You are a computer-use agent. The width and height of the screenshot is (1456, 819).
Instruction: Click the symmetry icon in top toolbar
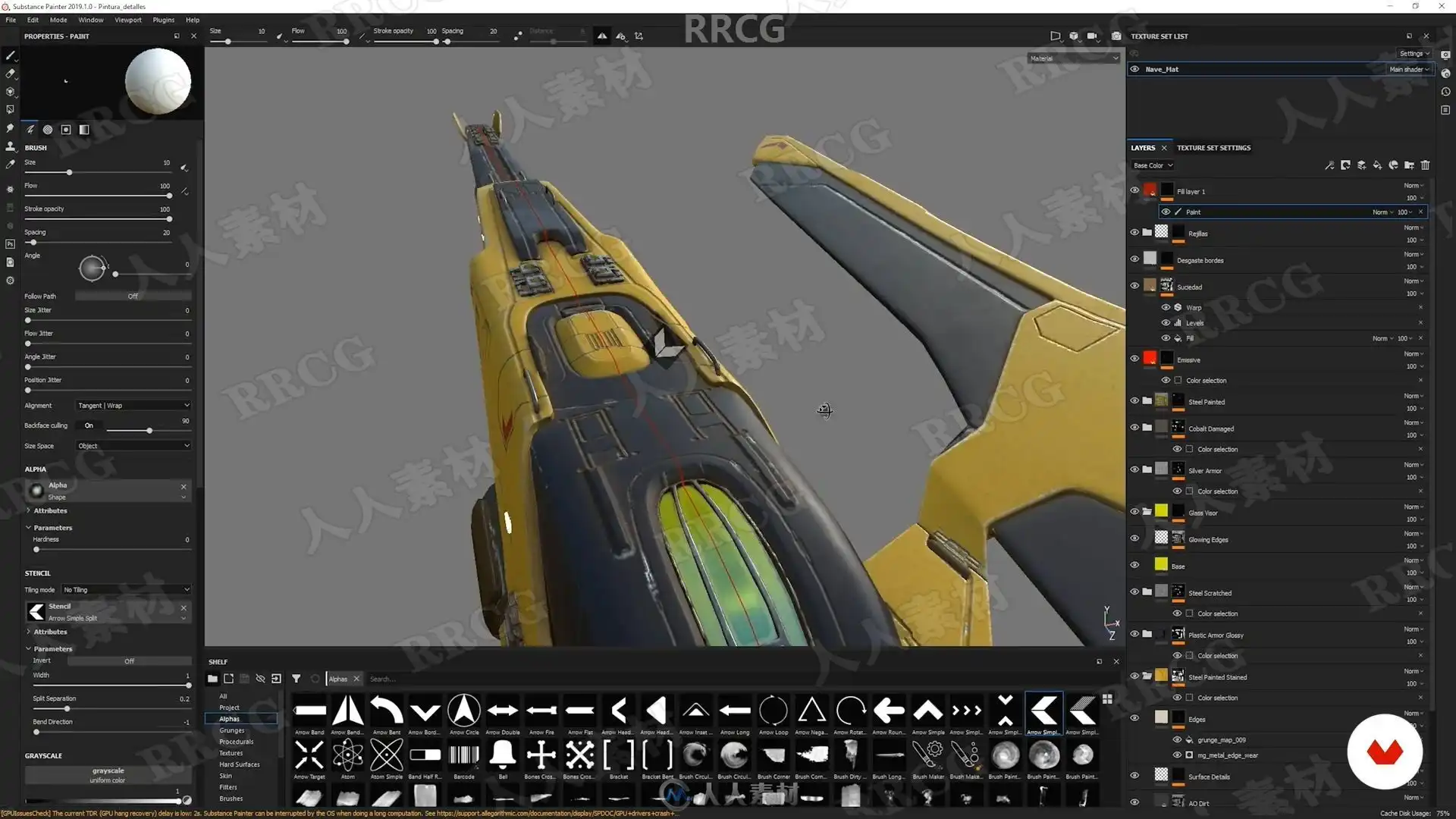pos(602,36)
